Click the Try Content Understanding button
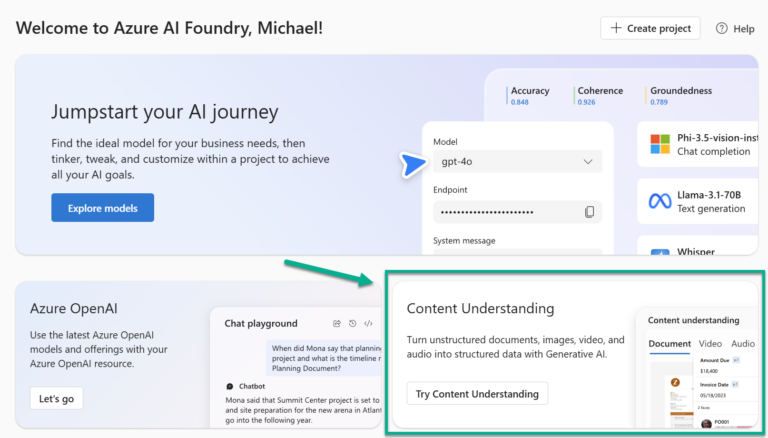The width and height of the screenshot is (768, 438). pos(477,394)
